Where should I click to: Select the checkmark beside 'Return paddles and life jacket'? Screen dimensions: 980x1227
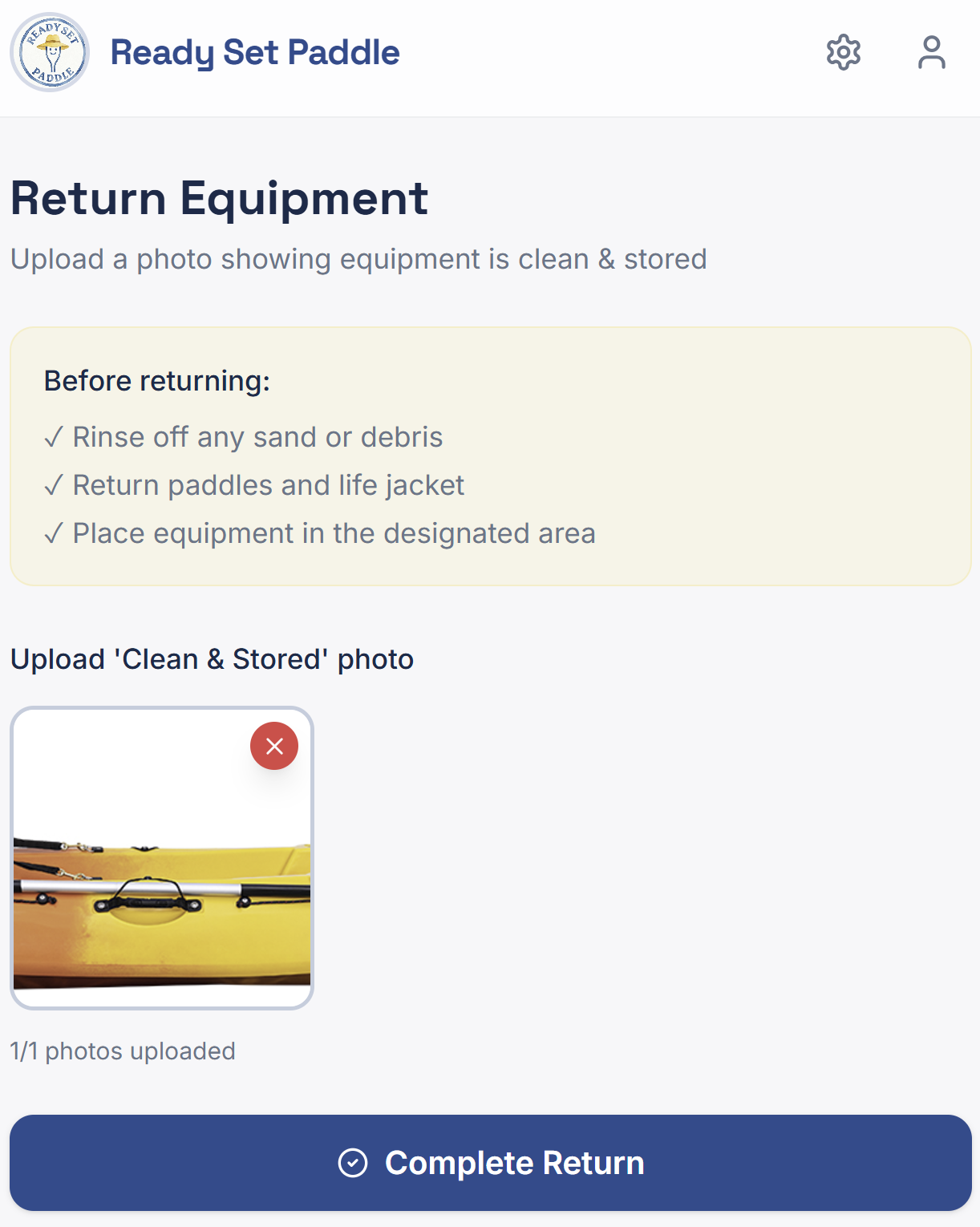pyautogui.click(x=54, y=485)
